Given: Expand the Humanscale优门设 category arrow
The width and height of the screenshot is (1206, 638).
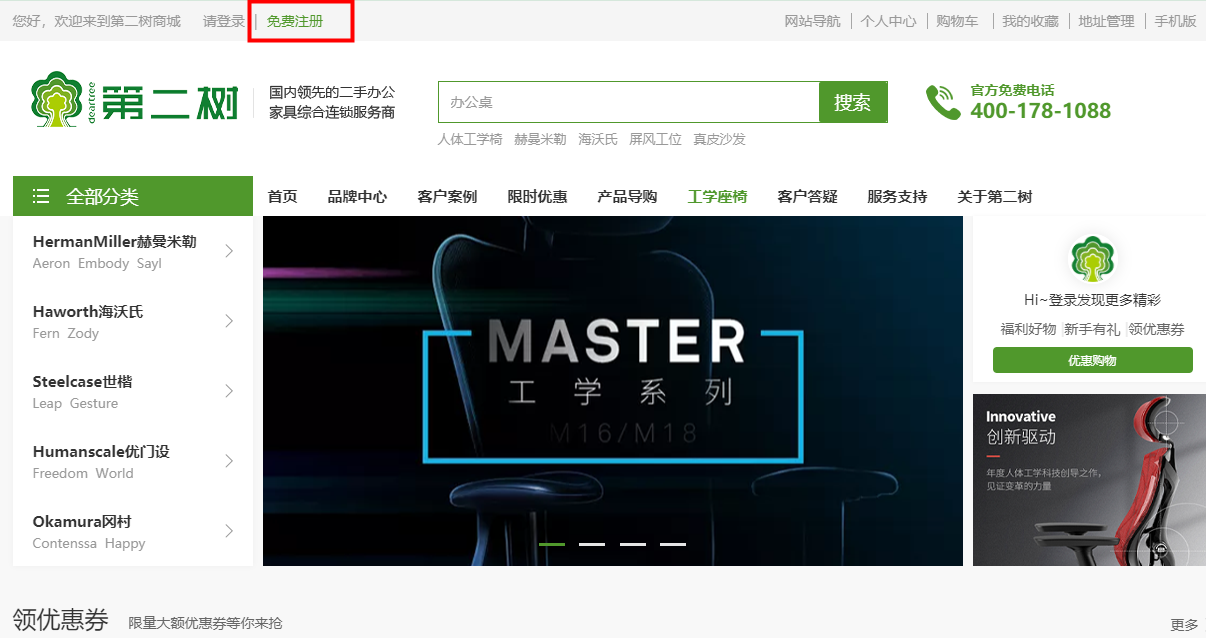Looking at the screenshot, I should [229, 461].
